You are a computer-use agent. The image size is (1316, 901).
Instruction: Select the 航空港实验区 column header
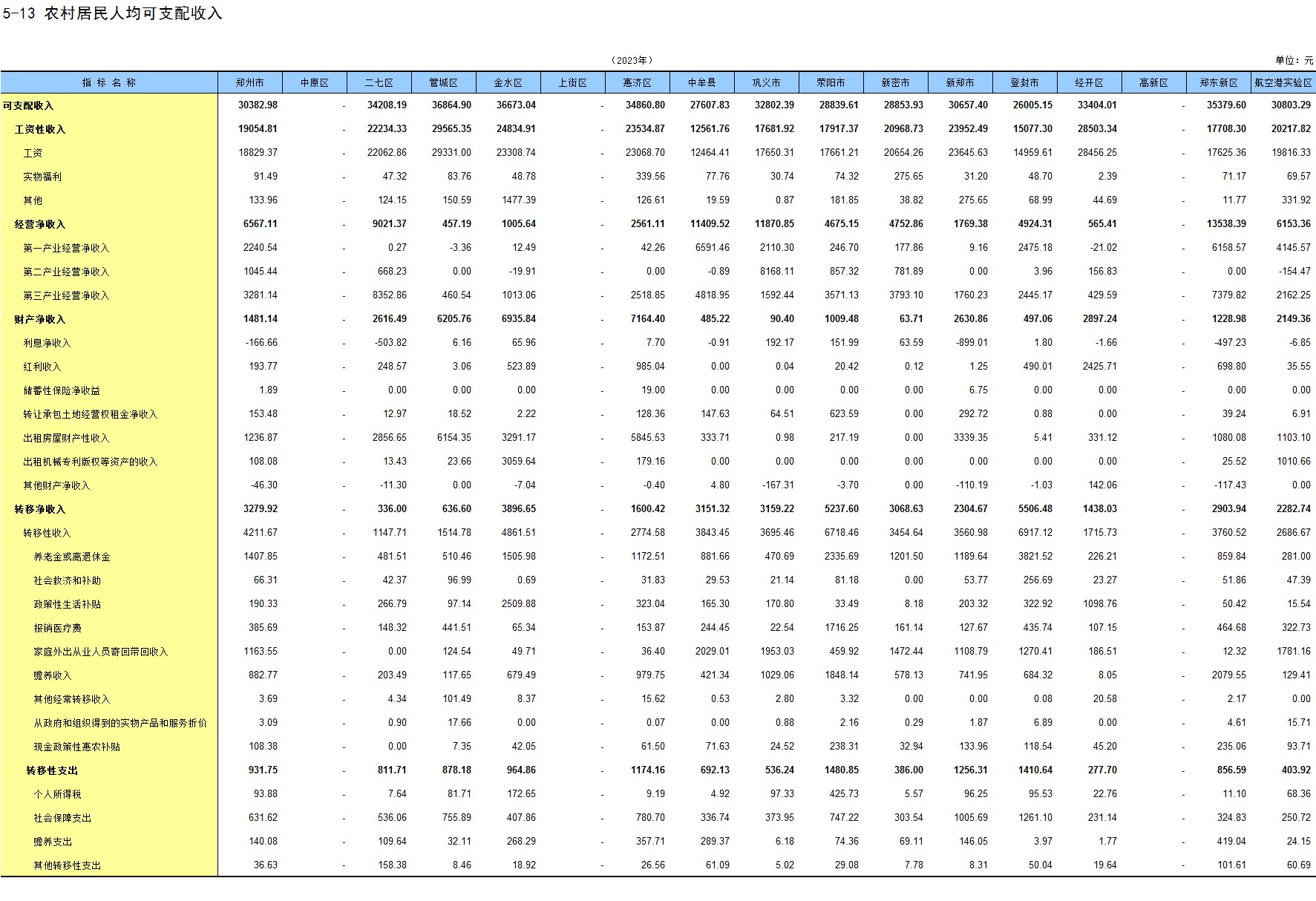tap(1283, 82)
